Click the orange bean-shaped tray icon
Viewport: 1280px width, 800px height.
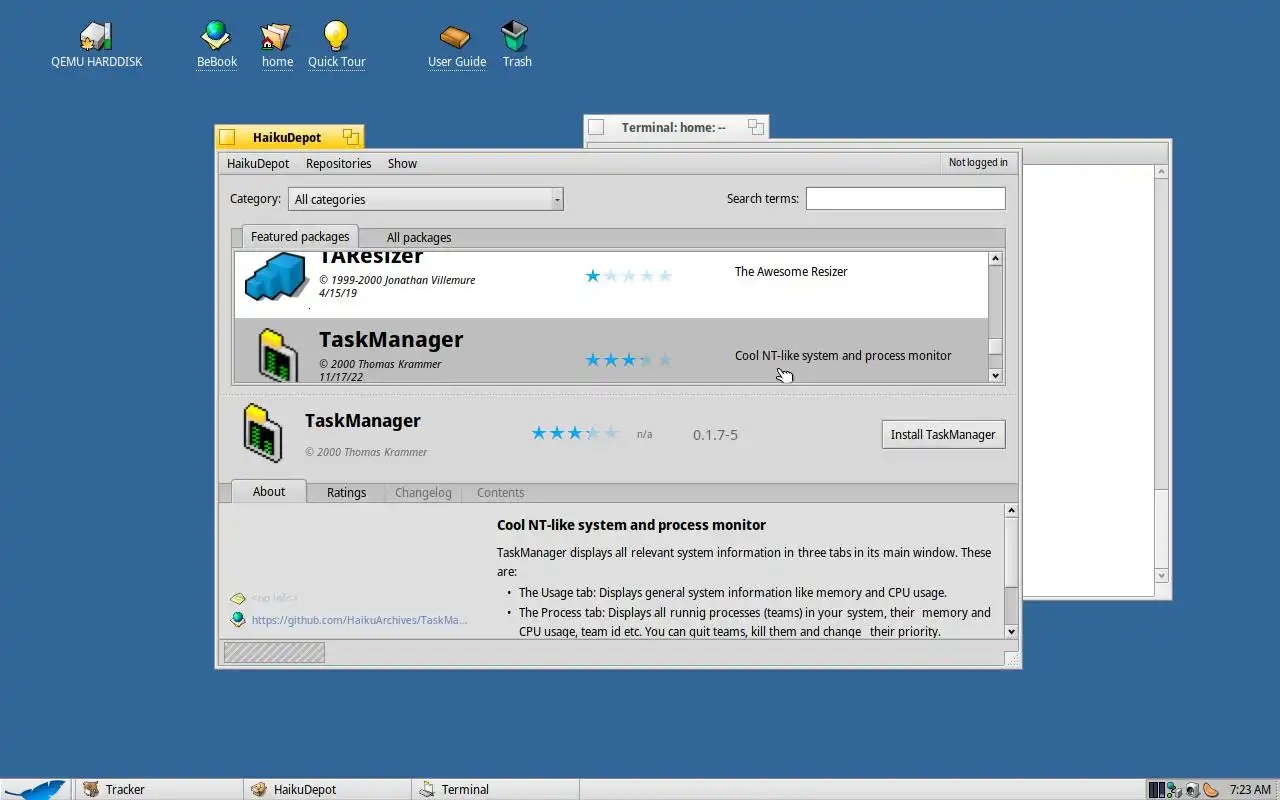click(1211, 789)
